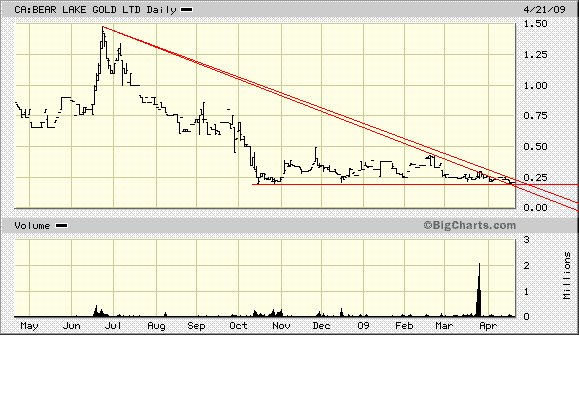
Task: Click the 1.25 price axis label
Action: [535, 55]
